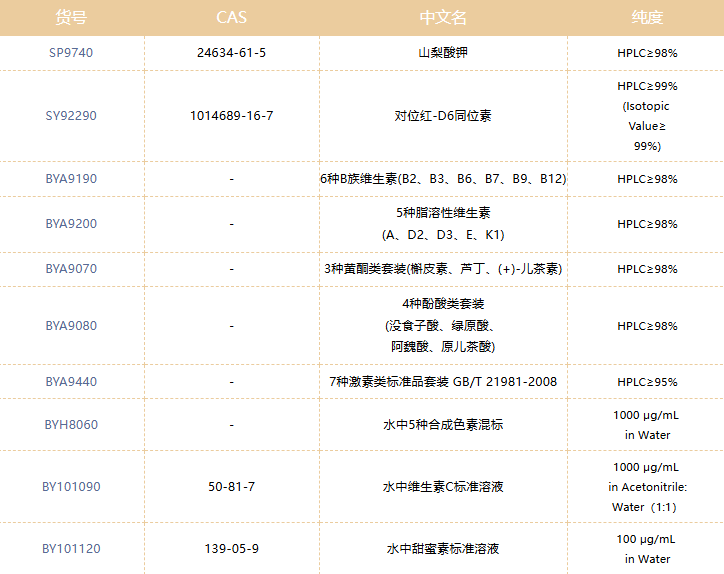Viewport: 724px width, 574px height.
Task: Click the BYA9080 product code
Action: pyautogui.click(x=71, y=326)
